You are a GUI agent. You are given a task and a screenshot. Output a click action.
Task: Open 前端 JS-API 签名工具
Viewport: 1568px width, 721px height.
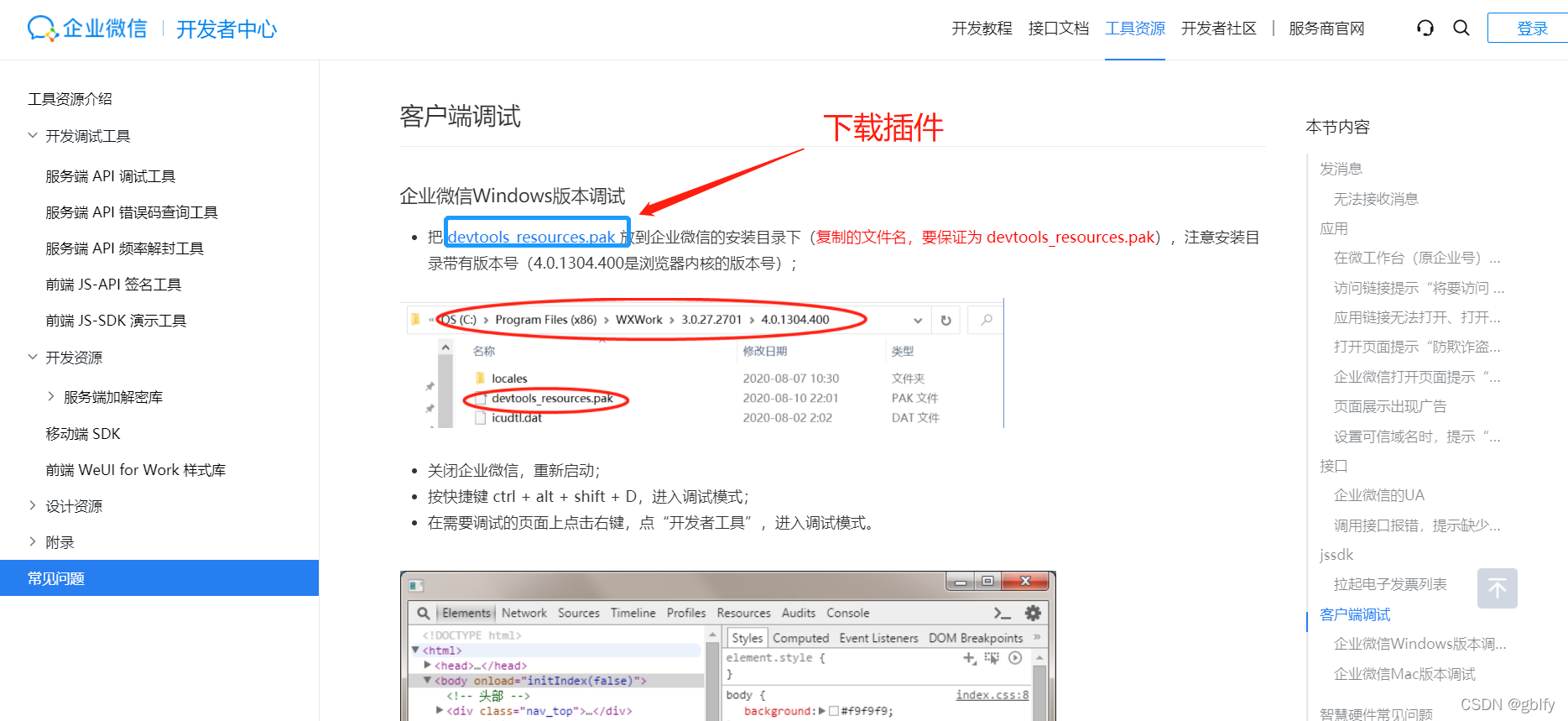(113, 285)
